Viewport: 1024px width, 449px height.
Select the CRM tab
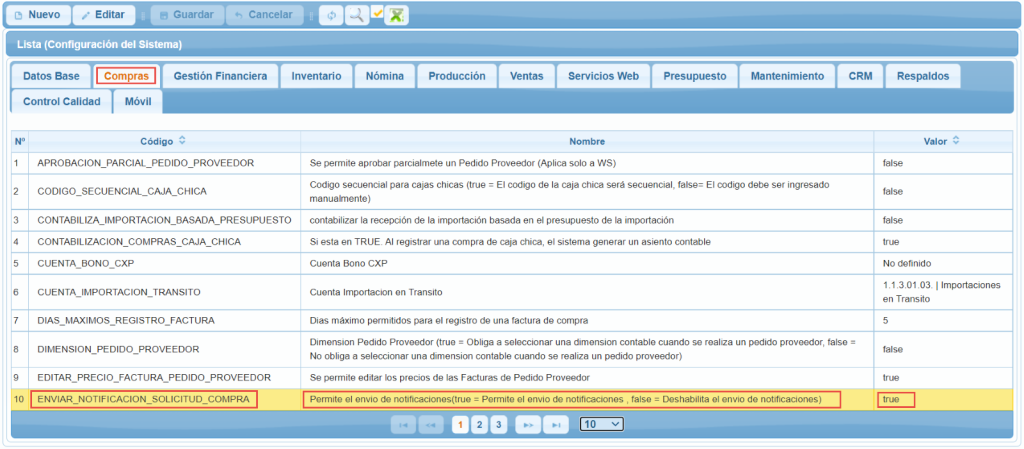pos(860,76)
